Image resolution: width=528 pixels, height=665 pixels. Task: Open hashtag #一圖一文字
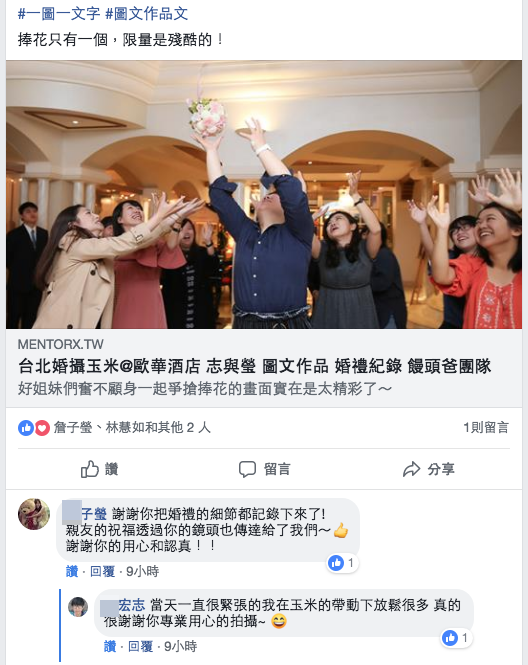(x=59, y=14)
